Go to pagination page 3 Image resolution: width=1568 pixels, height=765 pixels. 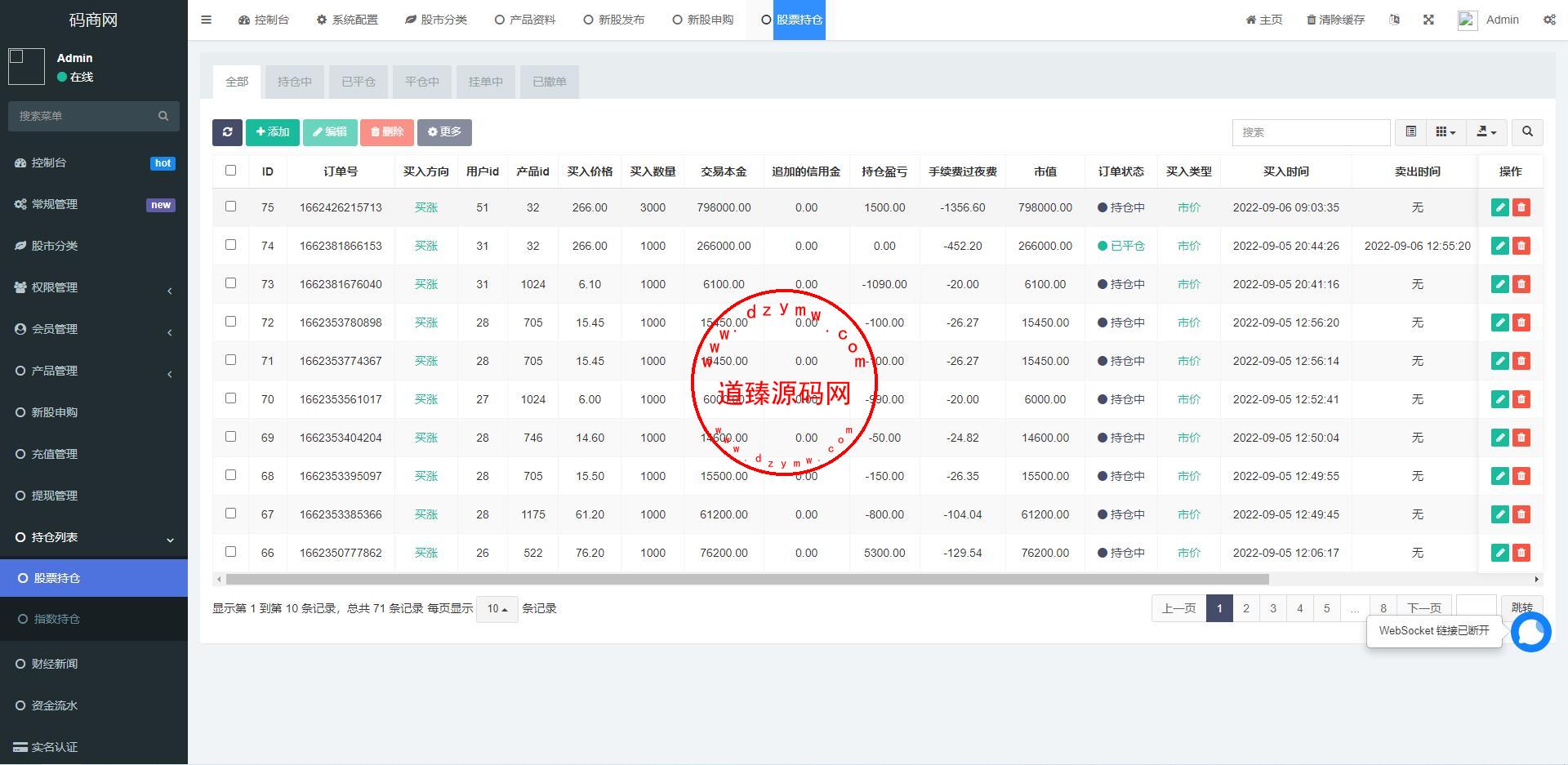click(1272, 608)
